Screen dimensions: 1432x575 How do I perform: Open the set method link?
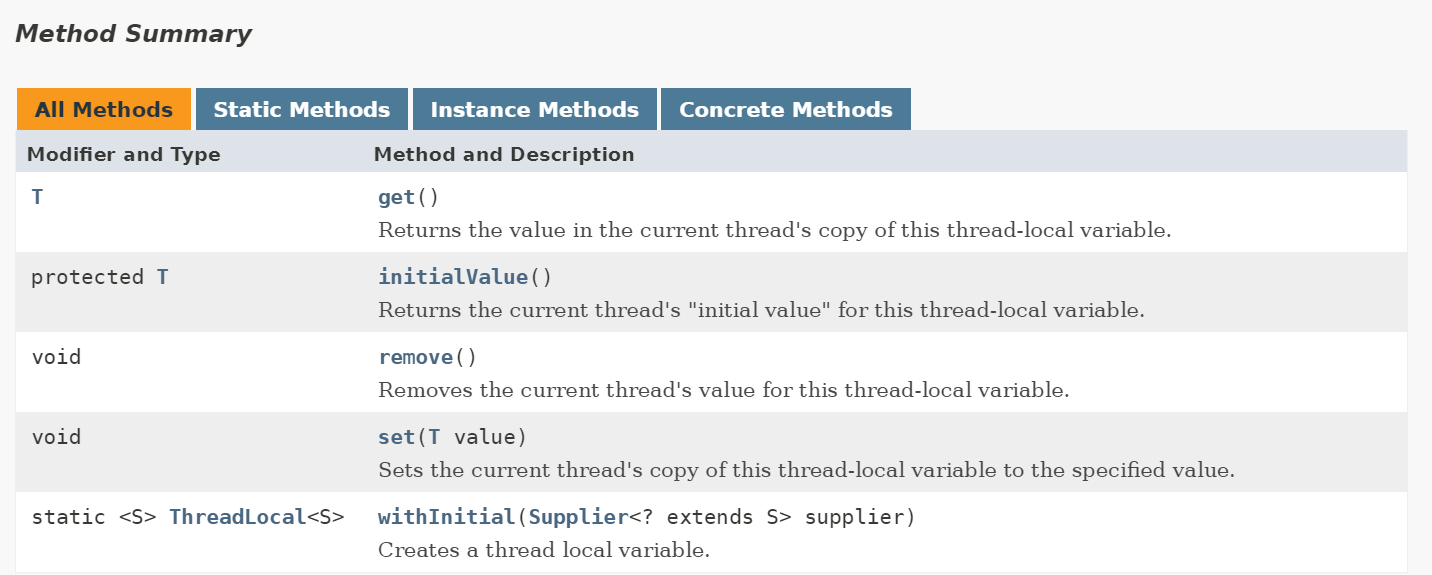click(396, 437)
